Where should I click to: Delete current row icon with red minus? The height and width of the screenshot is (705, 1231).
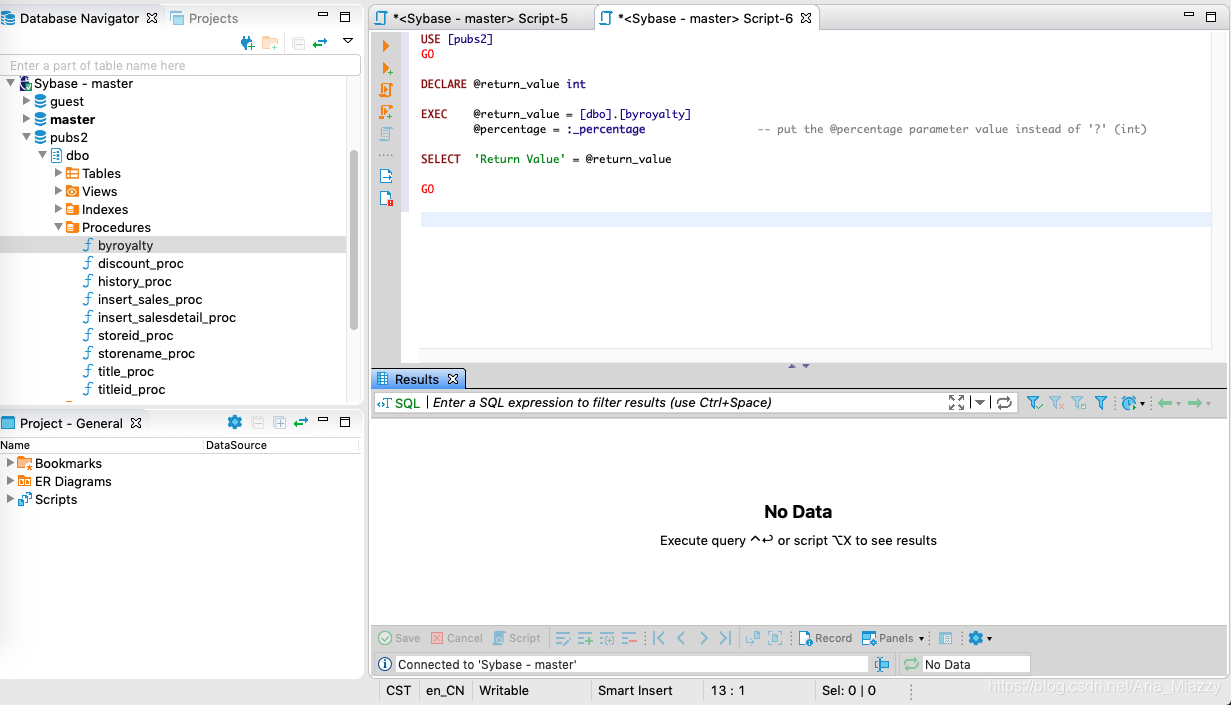(x=629, y=638)
